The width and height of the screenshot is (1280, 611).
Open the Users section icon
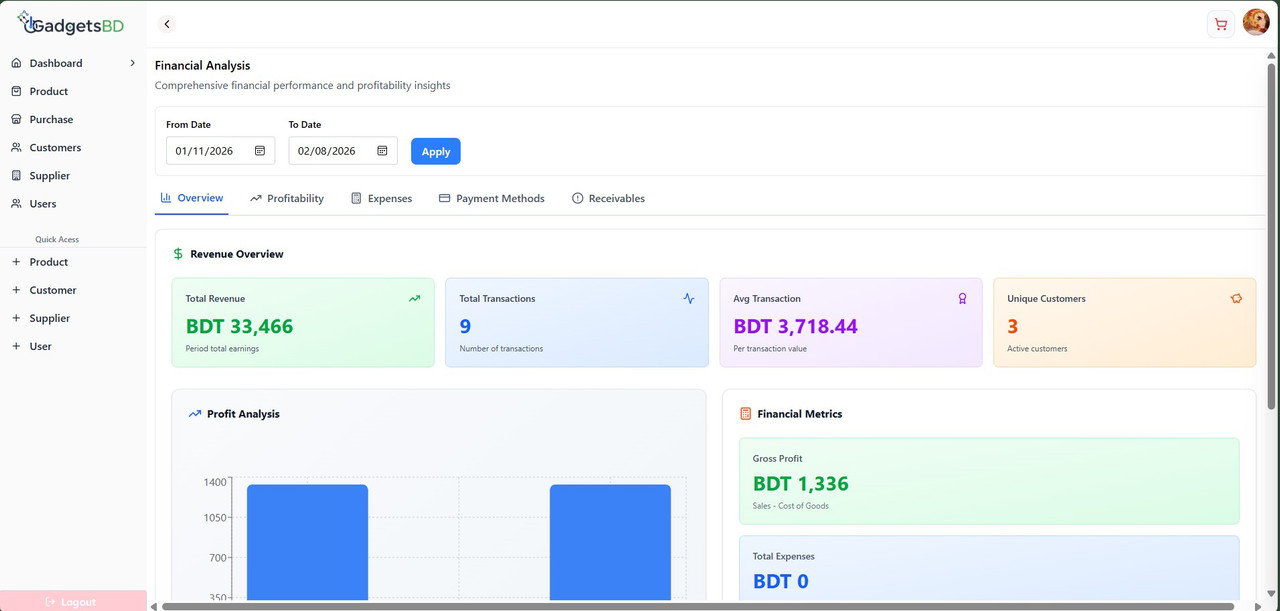coord(16,203)
